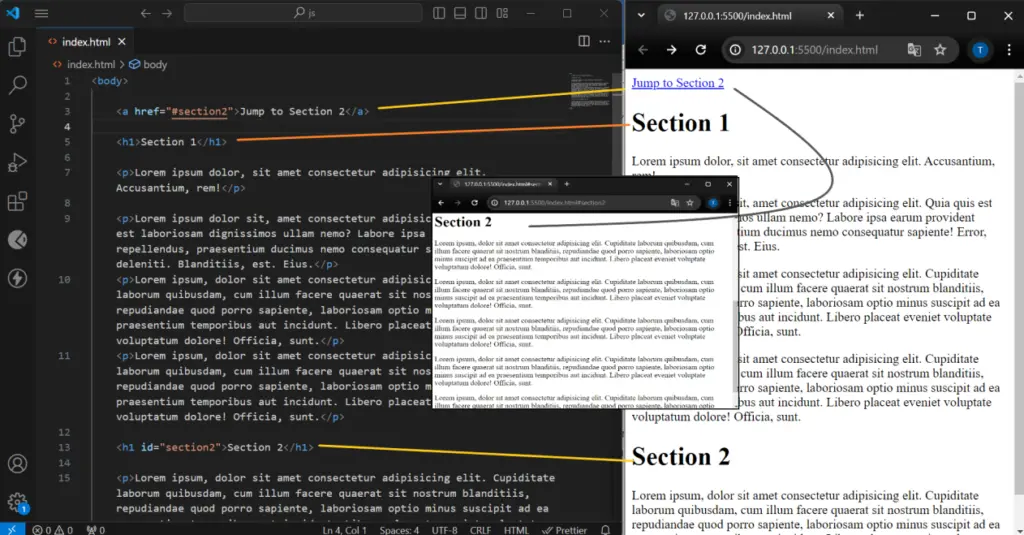
Task: Click the VS Code command center search box
Action: click(303, 12)
